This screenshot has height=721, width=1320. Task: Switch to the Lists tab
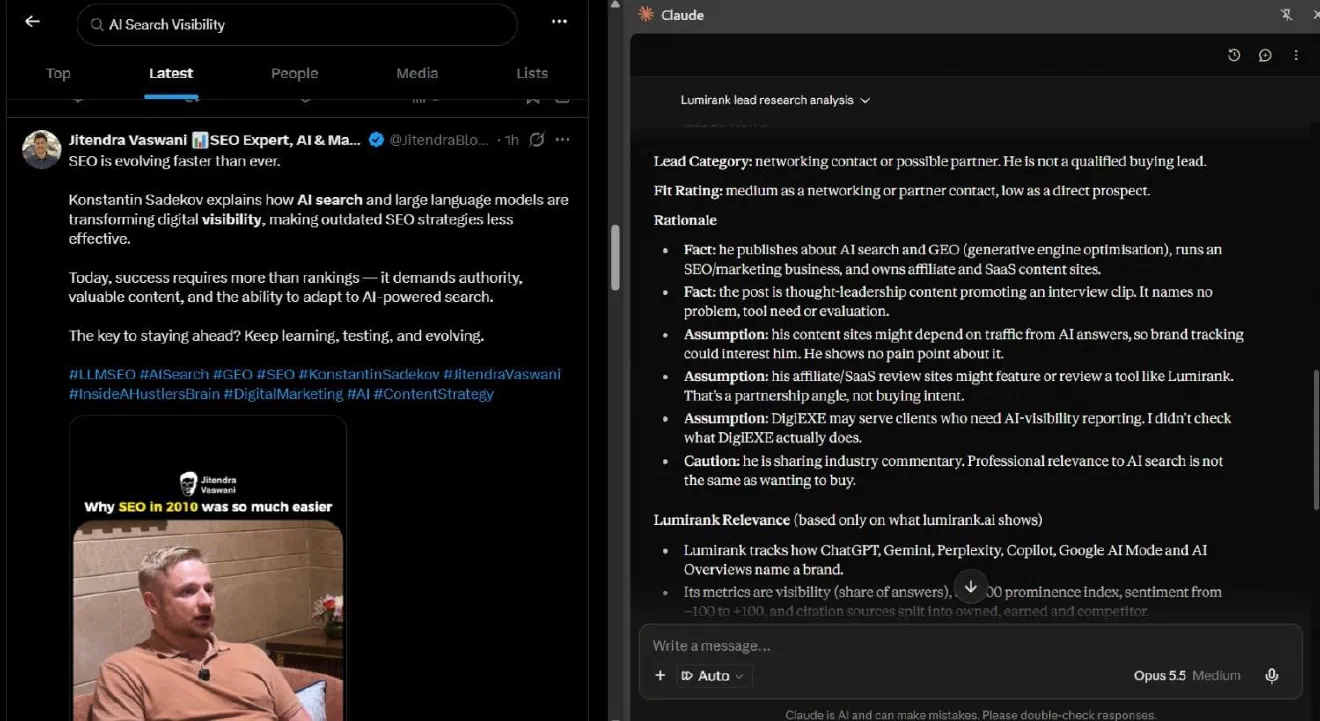point(532,73)
